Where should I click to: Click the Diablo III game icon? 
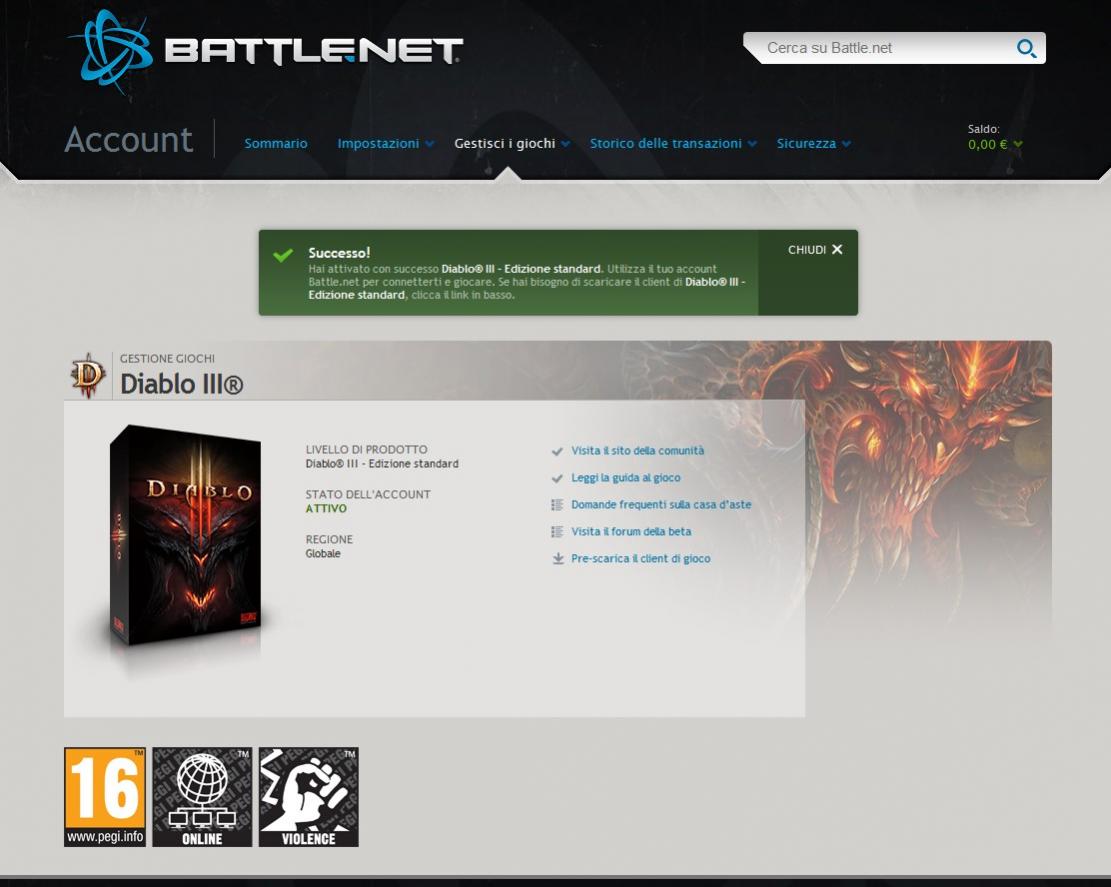88,375
